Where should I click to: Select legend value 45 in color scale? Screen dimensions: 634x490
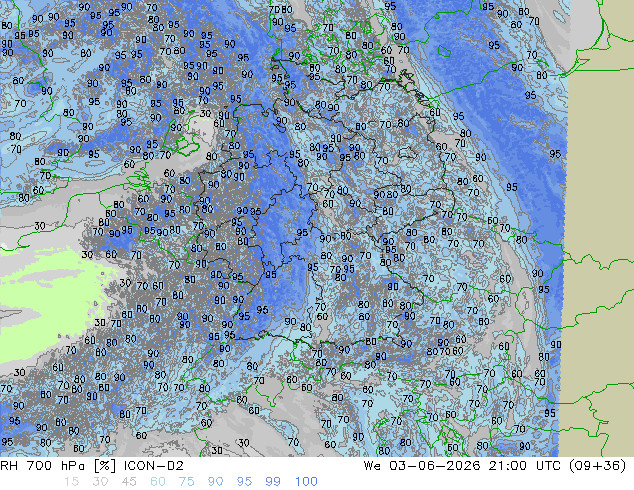coord(129,482)
